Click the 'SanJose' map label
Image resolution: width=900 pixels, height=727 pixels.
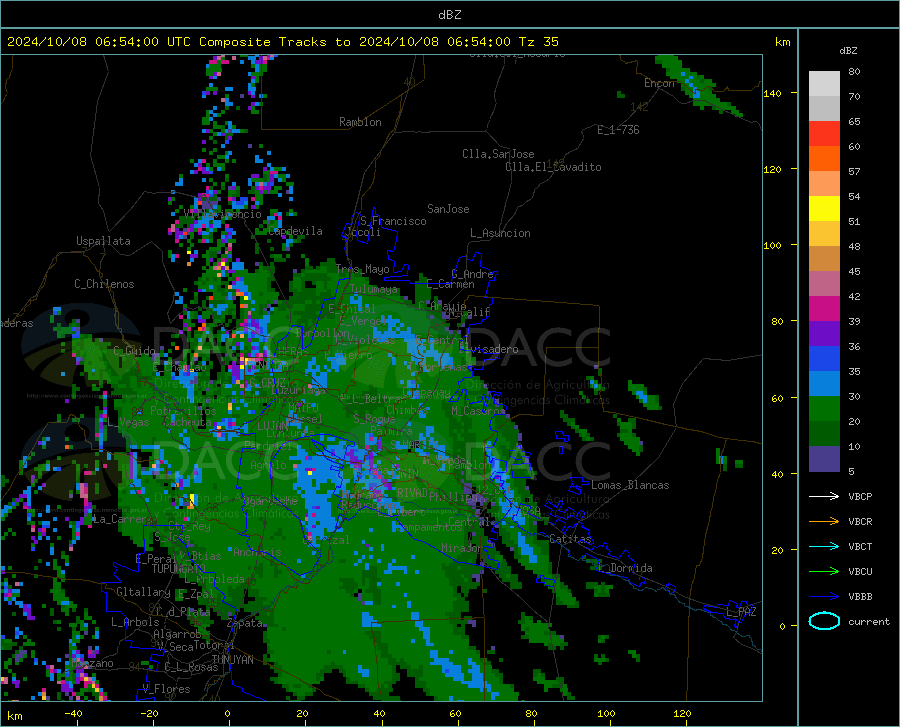pyautogui.click(x=448, y=209)
